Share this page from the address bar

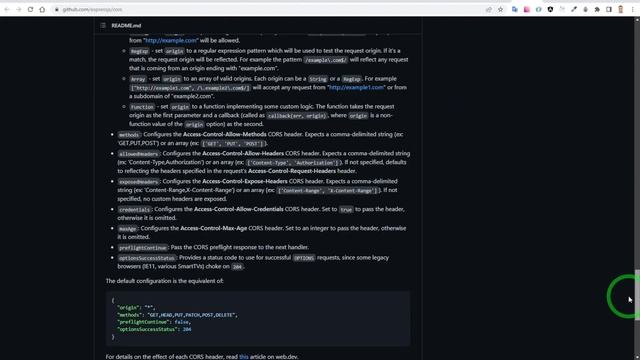pyautogui.click(x=489, y=9)
